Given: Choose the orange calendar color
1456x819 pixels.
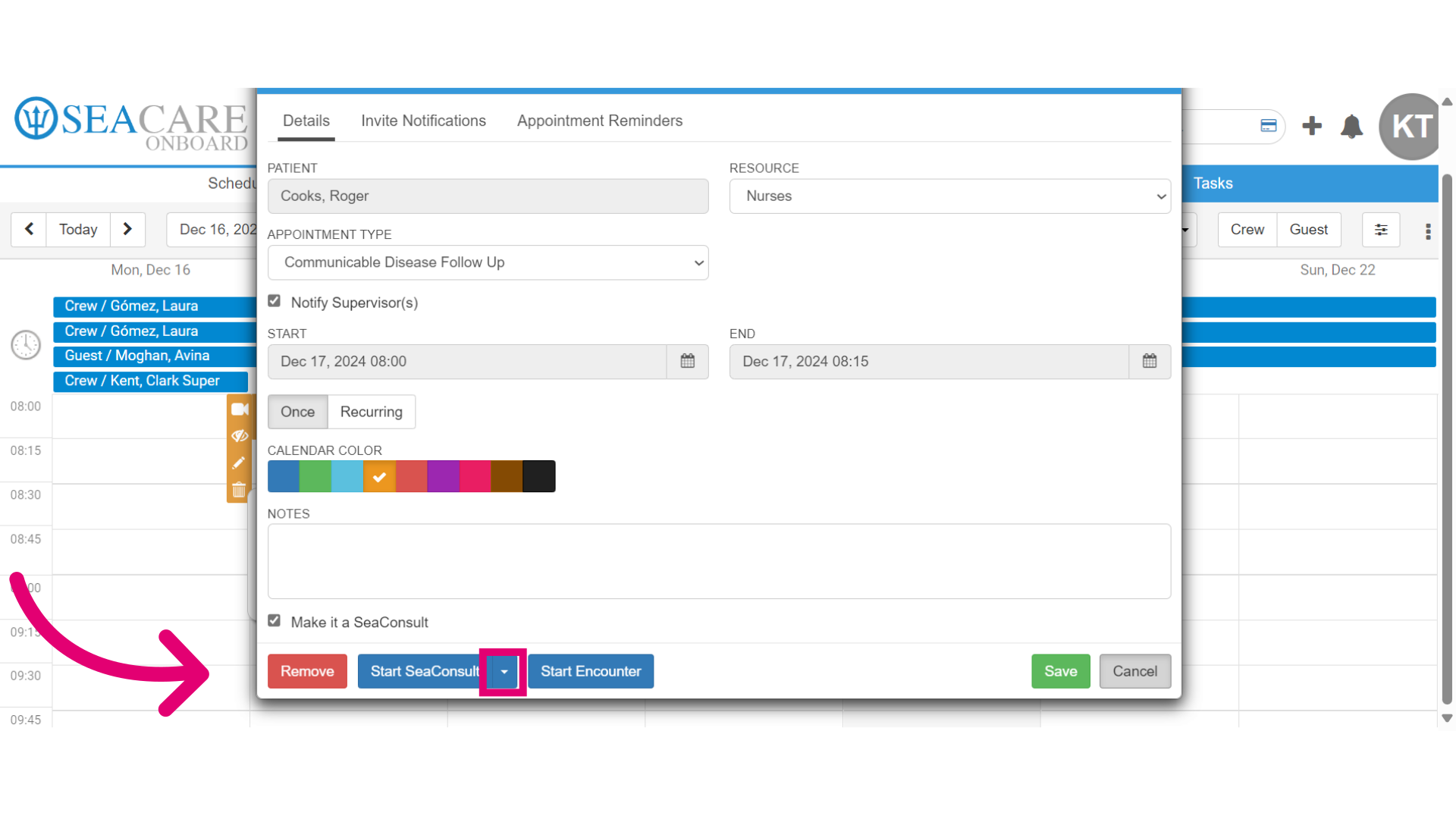Looking at the screenshot, I should tap(379, 476).
